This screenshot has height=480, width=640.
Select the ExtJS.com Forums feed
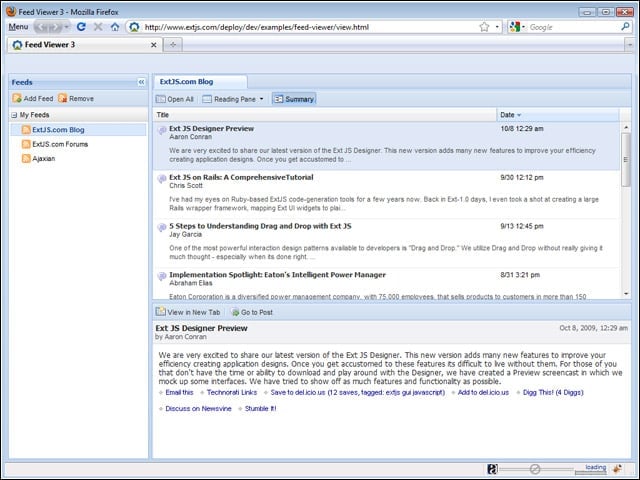click(60, 144)
